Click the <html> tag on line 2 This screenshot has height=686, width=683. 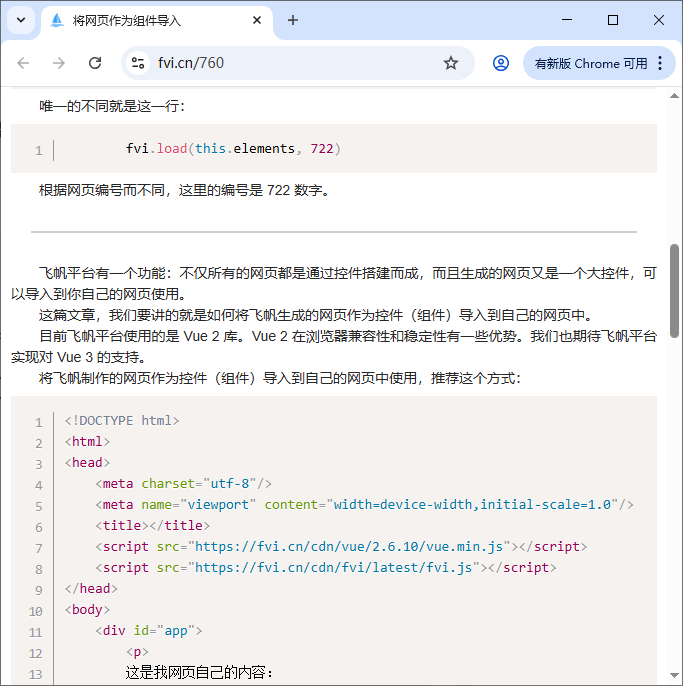[87, 442]
